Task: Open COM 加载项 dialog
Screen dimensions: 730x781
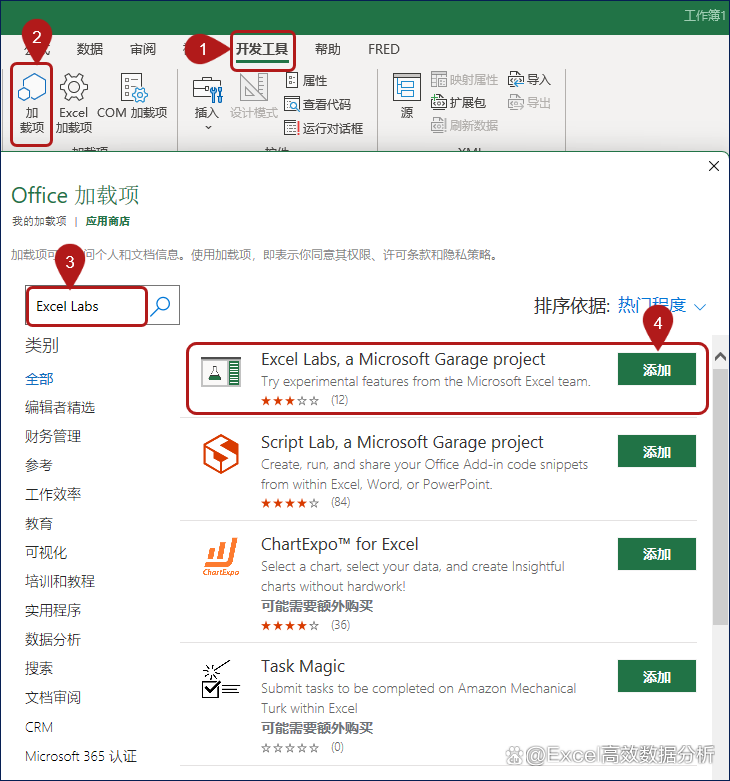Action: [132, 97]
